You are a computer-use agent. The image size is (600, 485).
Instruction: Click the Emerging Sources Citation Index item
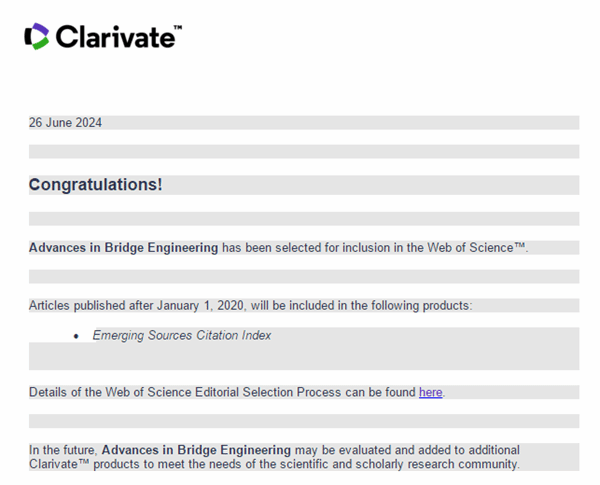coord(182,335)
